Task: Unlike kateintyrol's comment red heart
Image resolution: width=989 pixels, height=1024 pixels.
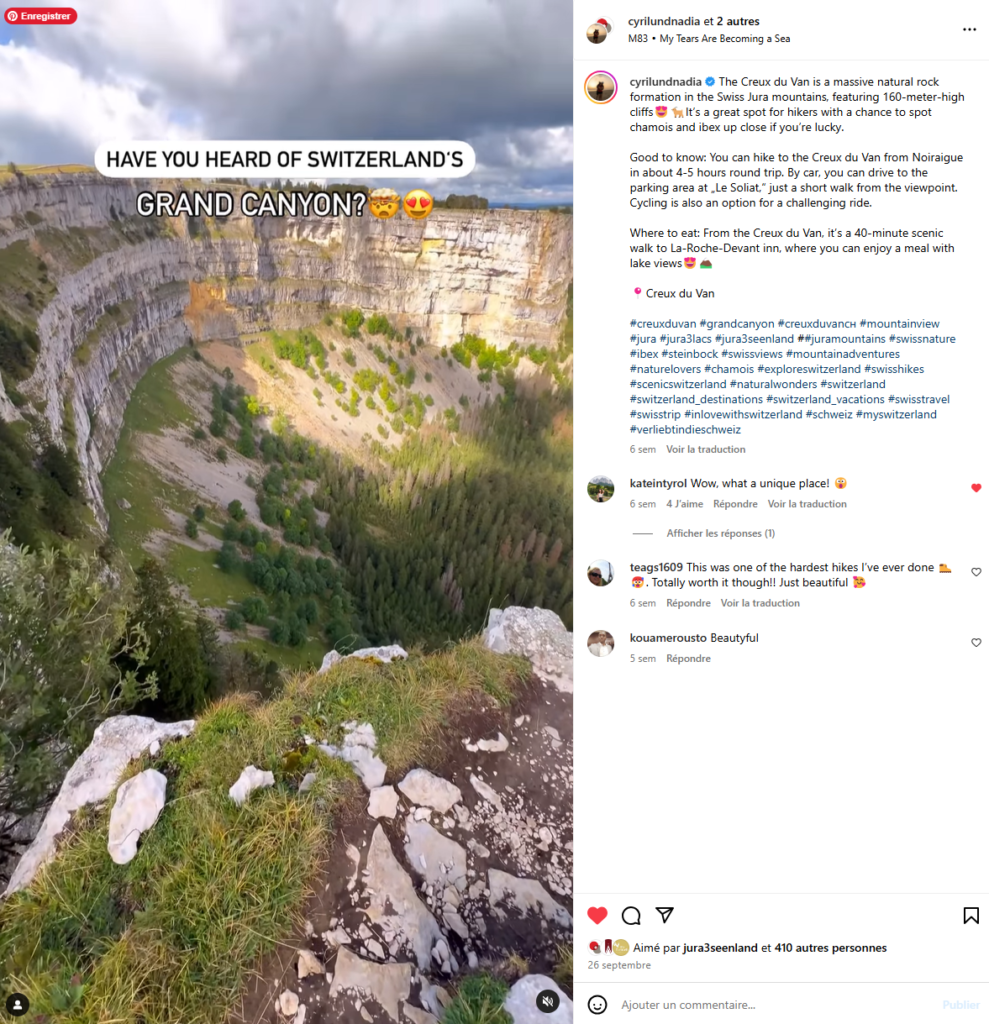Action: [x=976, y=488]
